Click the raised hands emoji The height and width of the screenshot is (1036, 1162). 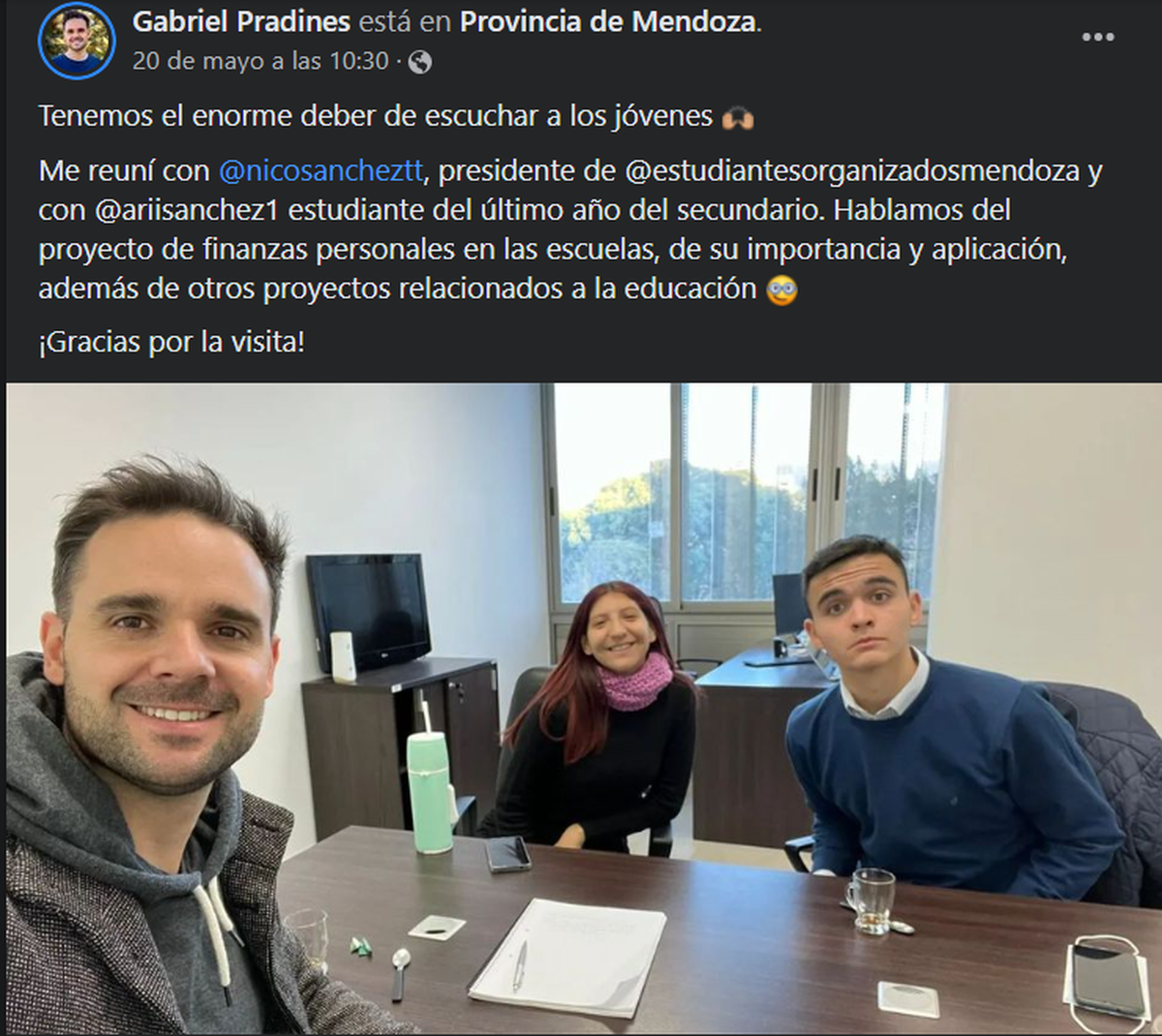(x=738, y=117)
